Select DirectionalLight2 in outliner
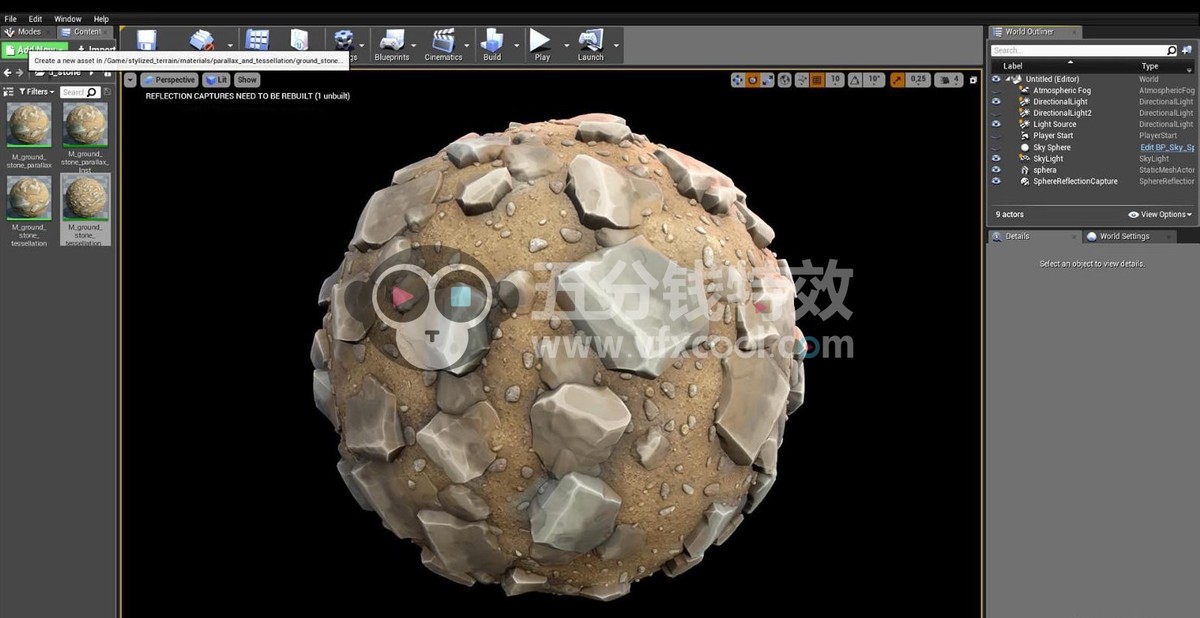Screen dimensions: 1200x618 [x=1062, y=113]
